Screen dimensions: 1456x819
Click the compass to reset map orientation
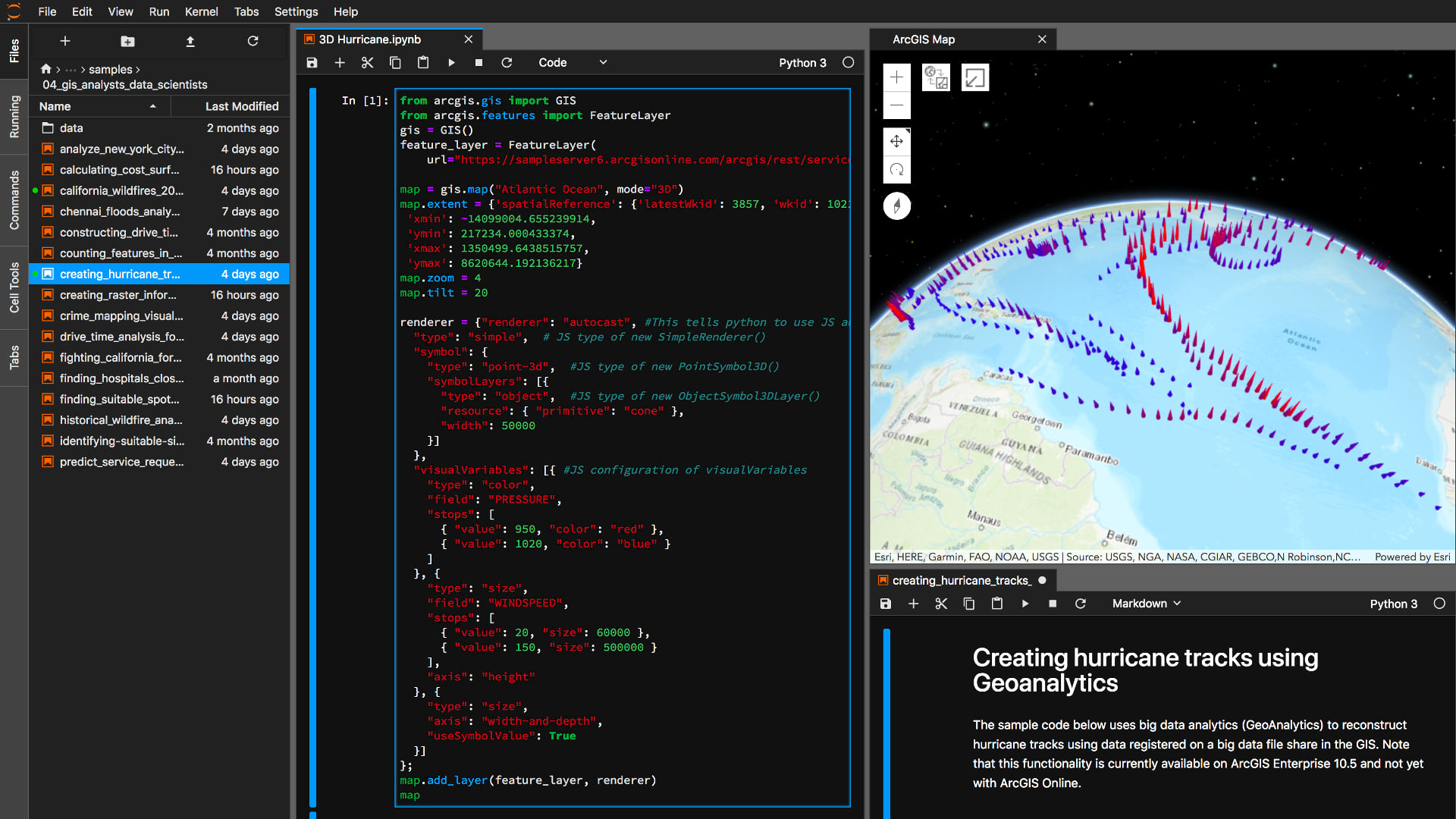pos(897,206)
